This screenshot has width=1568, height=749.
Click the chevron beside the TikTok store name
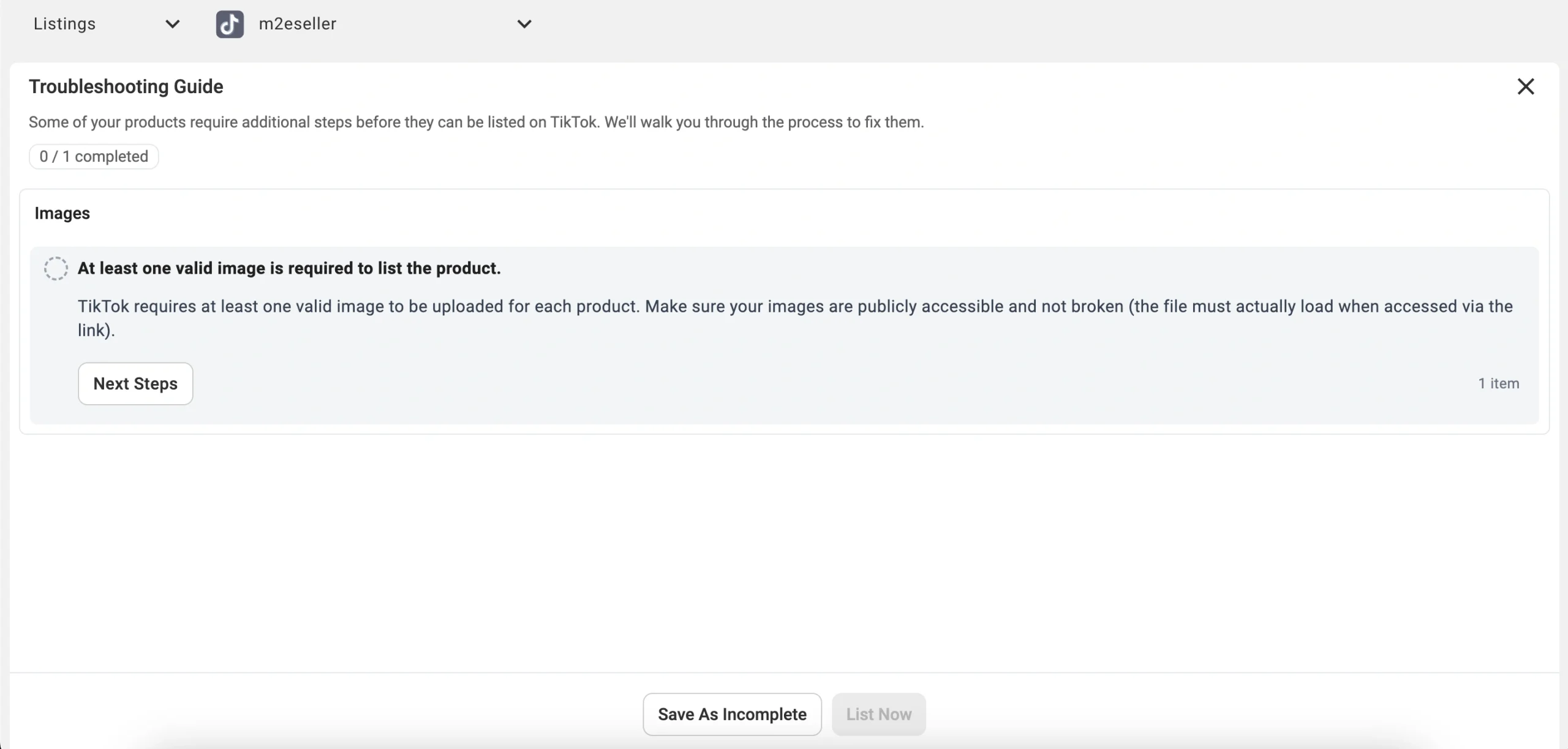point(525,24)
